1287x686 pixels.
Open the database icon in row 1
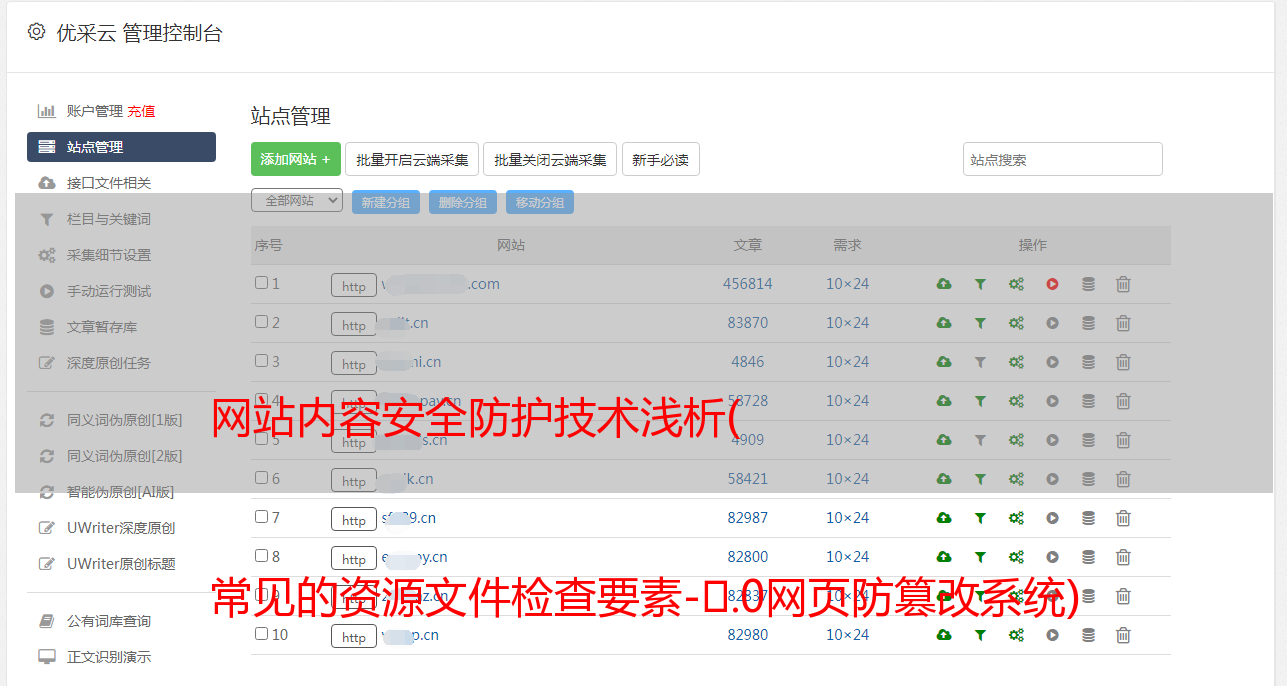click(1088, 284)
